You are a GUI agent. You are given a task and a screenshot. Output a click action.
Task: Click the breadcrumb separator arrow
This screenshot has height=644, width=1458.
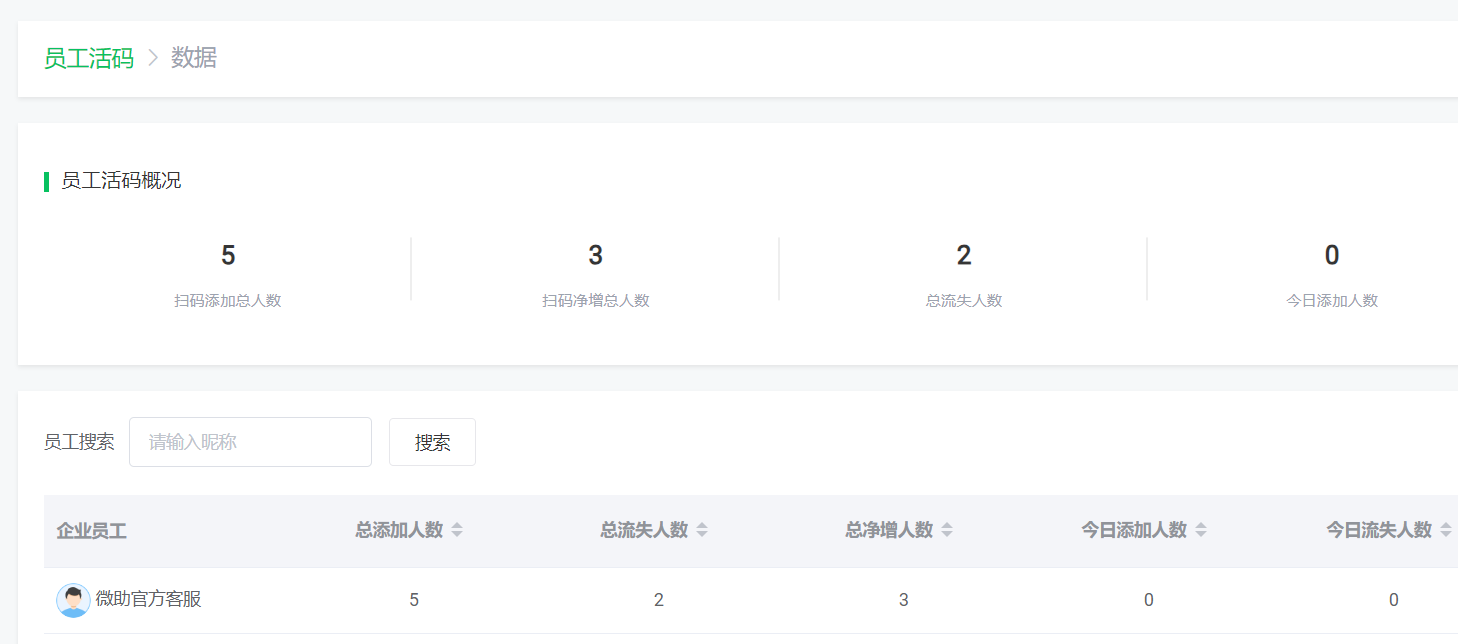pos(153,58)
